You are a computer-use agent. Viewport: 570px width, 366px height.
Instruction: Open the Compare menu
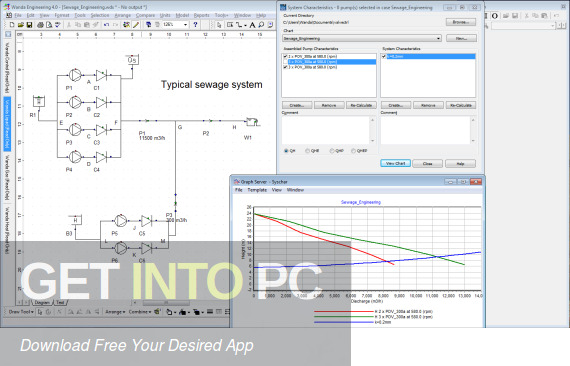tap(145, 16)
